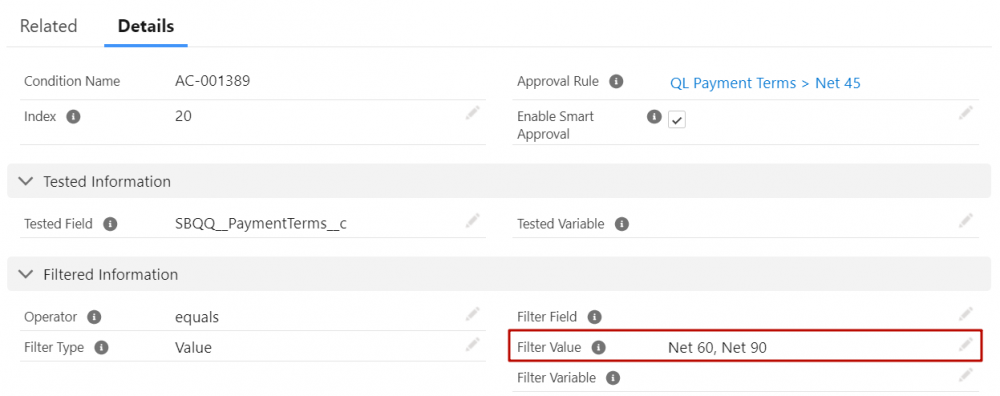Image resolution: width=1000 pixels, height=396 pixels.
Task: Click the Filter Field info icon
Action: pos(594,317)
